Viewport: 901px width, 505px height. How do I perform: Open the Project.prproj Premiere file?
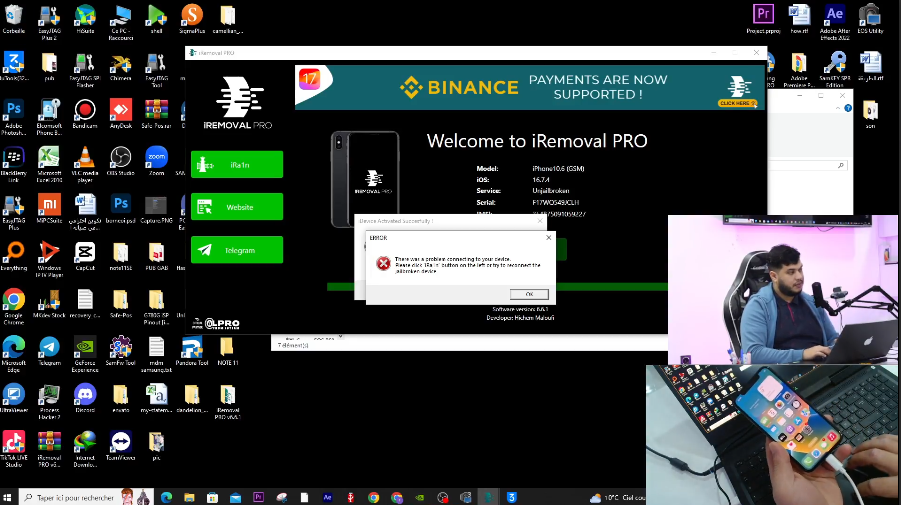(x=764, y=20)
